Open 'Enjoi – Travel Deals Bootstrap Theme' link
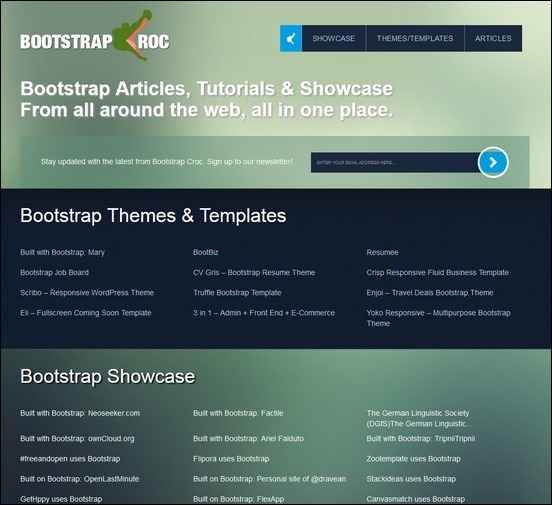552x505 pixels. pyautogui.click(x=430, y=293)
